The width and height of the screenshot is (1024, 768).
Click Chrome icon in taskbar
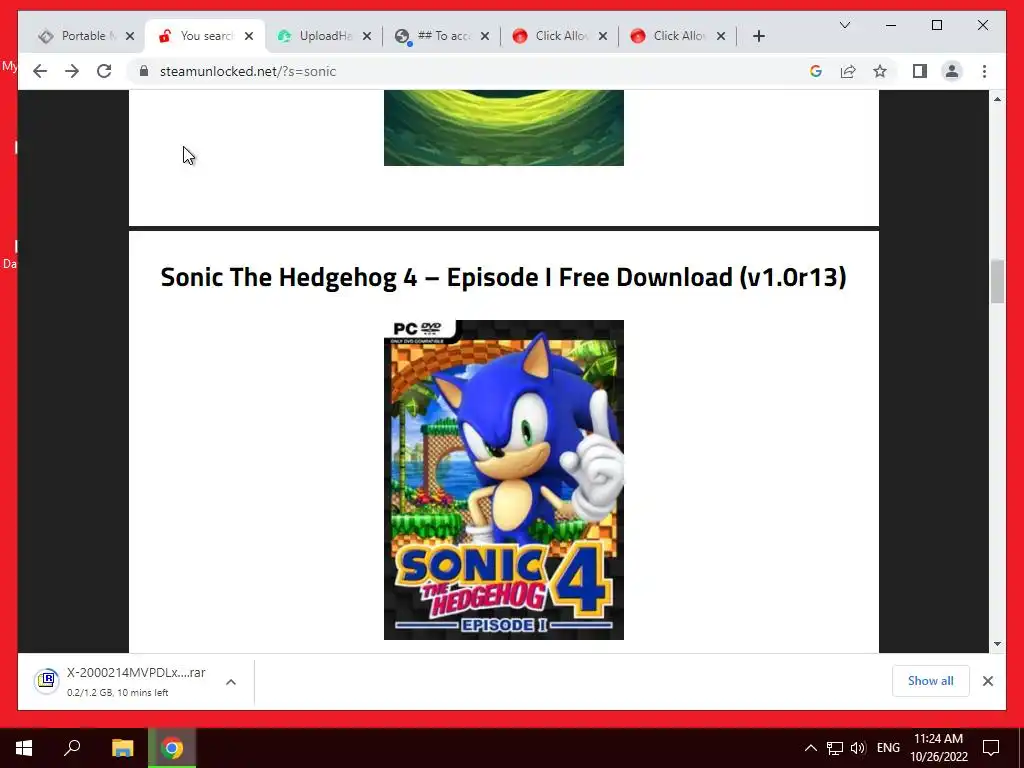(172, 748)
